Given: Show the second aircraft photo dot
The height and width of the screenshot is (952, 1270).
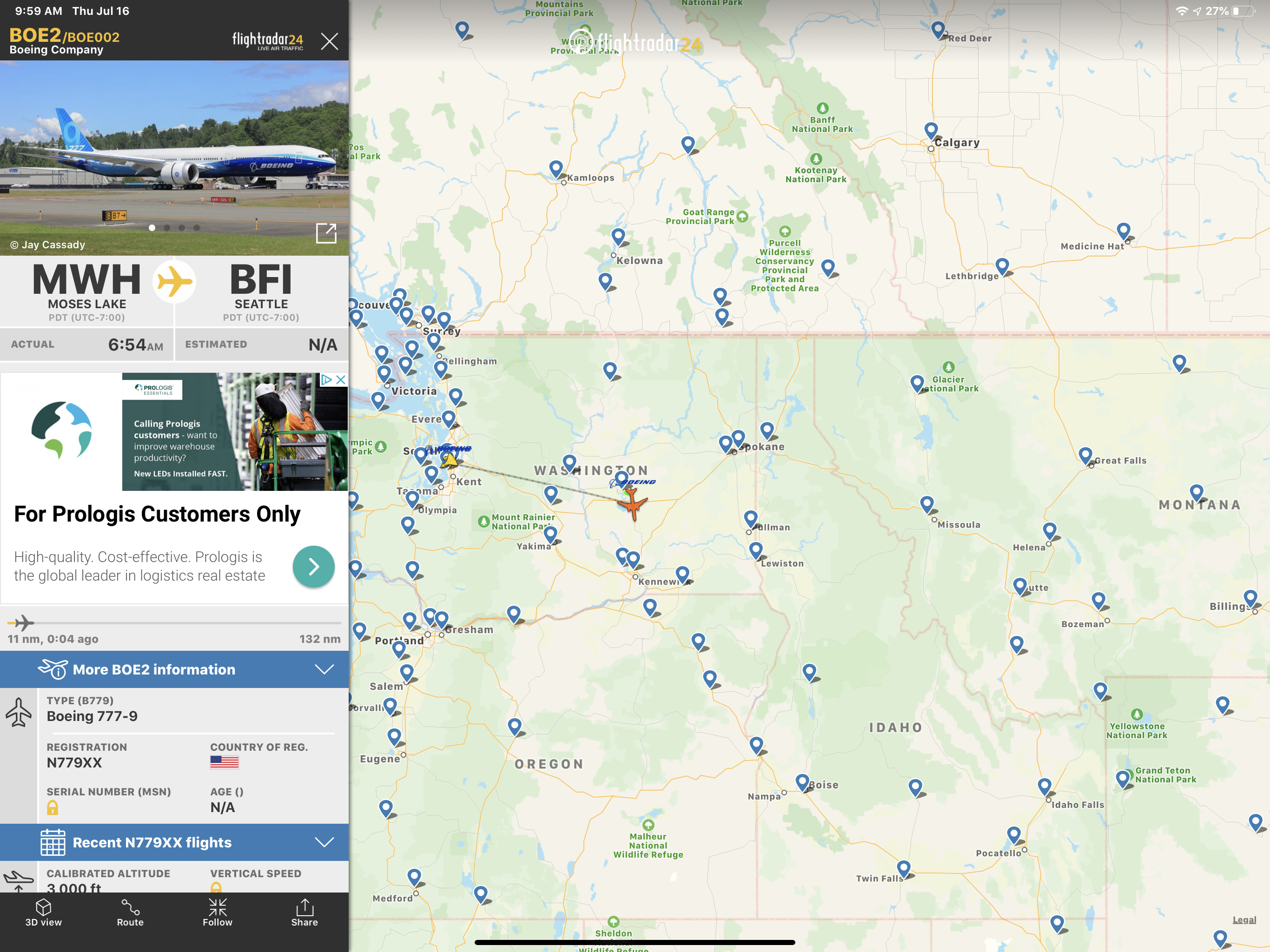Looking at the screenshot, I should [x=166, y=228].
